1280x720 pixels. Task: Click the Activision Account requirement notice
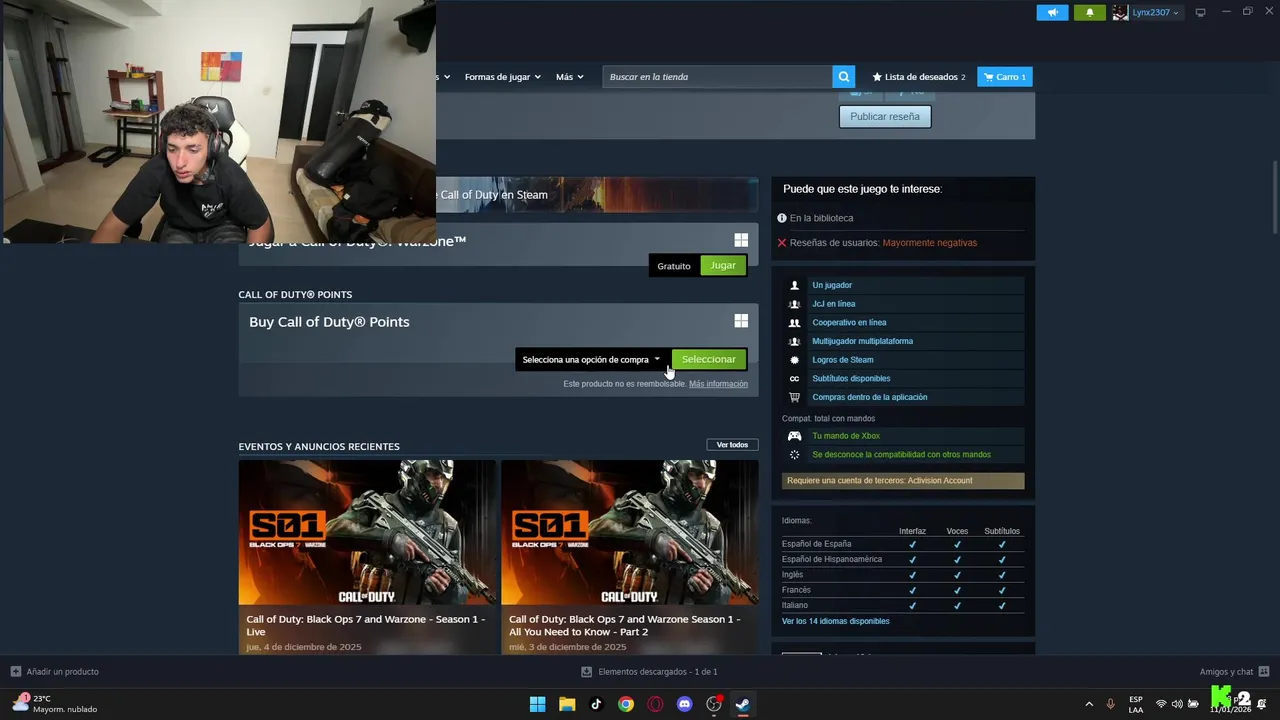(903, 481)
